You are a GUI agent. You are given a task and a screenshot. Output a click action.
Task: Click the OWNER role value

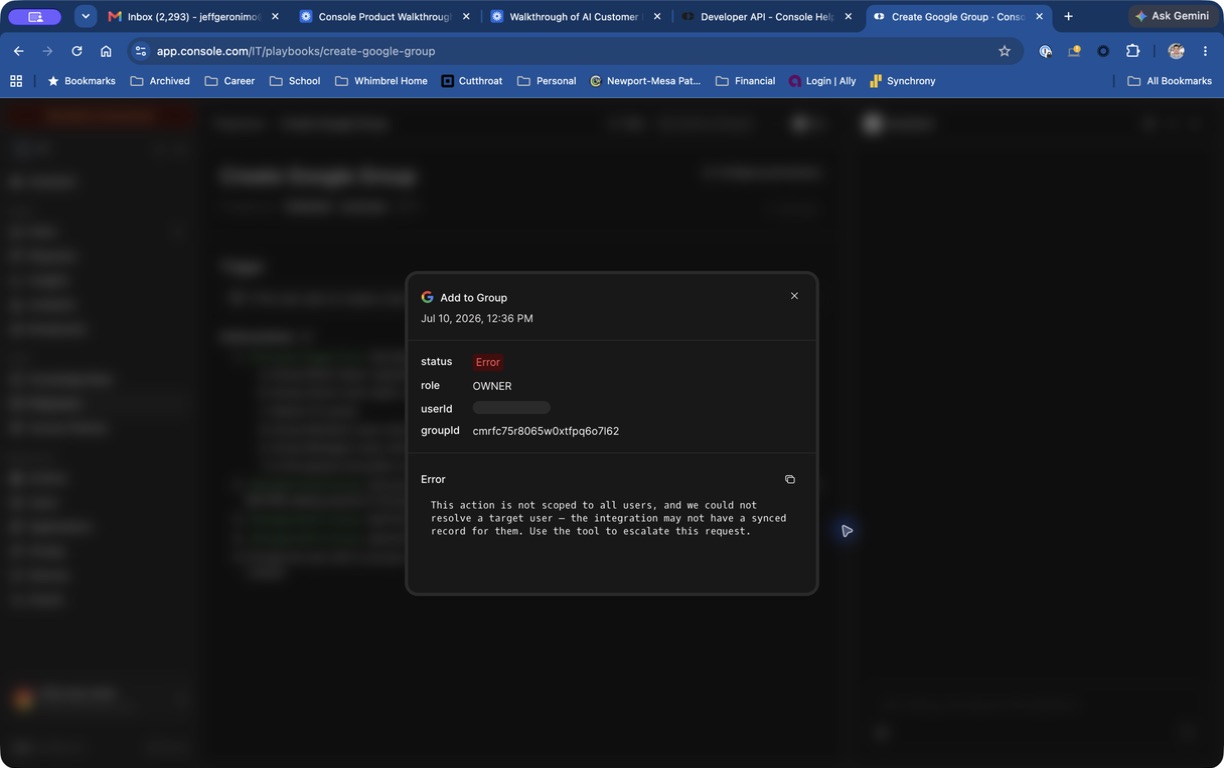[x=492, y=386]
